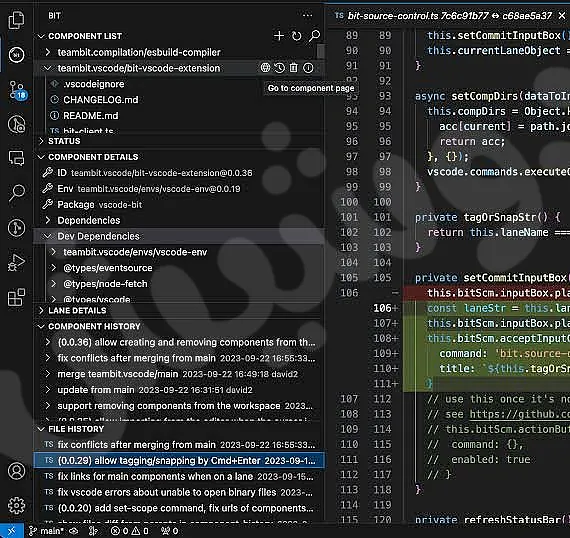Click the main branch in status bar
570x538 pixels.
pyautogui.click(x=47, y=531)
